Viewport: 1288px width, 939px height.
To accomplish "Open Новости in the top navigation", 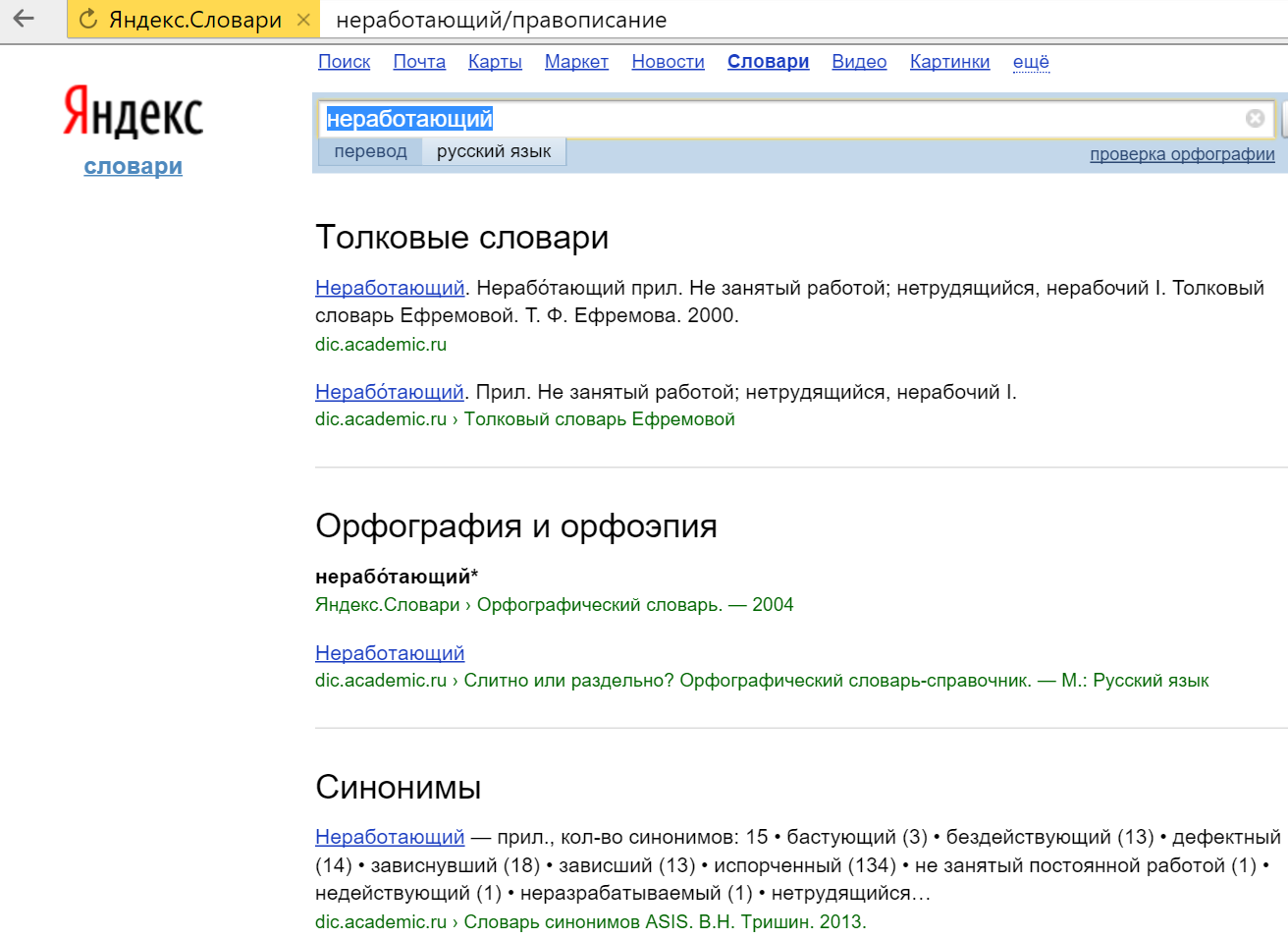I will (x=668, y=62).
